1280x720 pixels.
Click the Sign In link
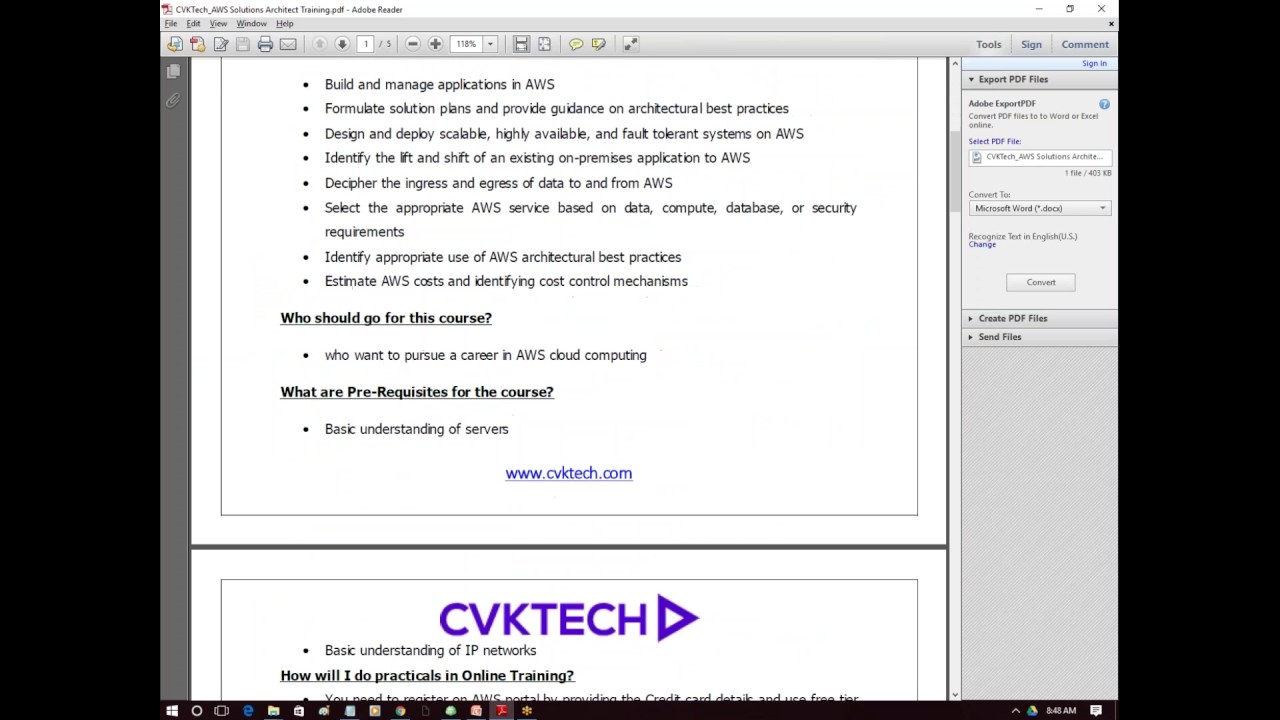[x=1094, y=63]
